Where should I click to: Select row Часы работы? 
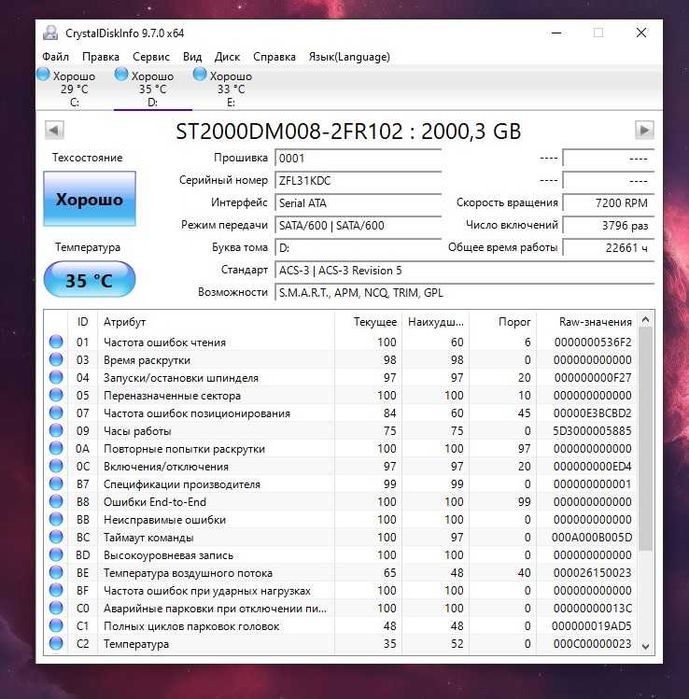click(341, 431)
